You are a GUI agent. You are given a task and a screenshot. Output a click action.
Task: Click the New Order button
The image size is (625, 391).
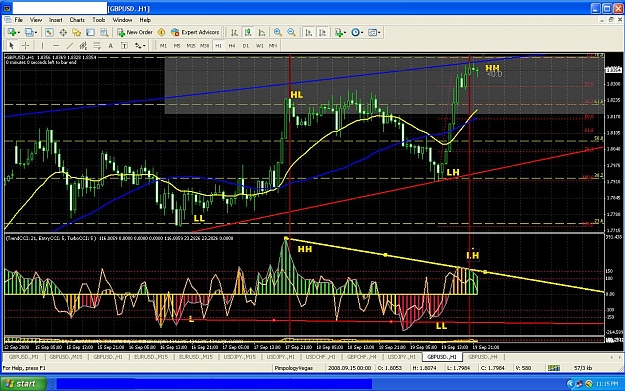(135, 32)
